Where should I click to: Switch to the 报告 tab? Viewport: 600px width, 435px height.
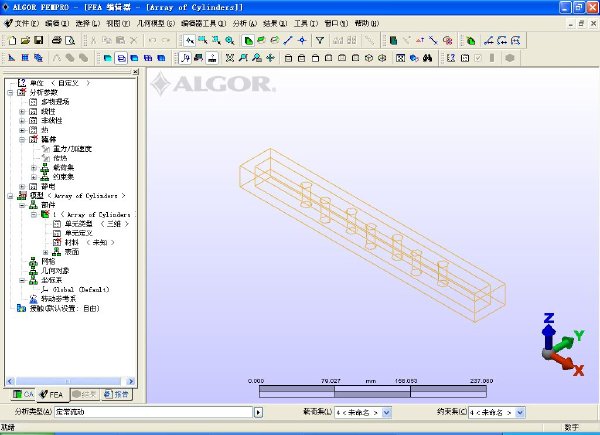tap(117, 394)
